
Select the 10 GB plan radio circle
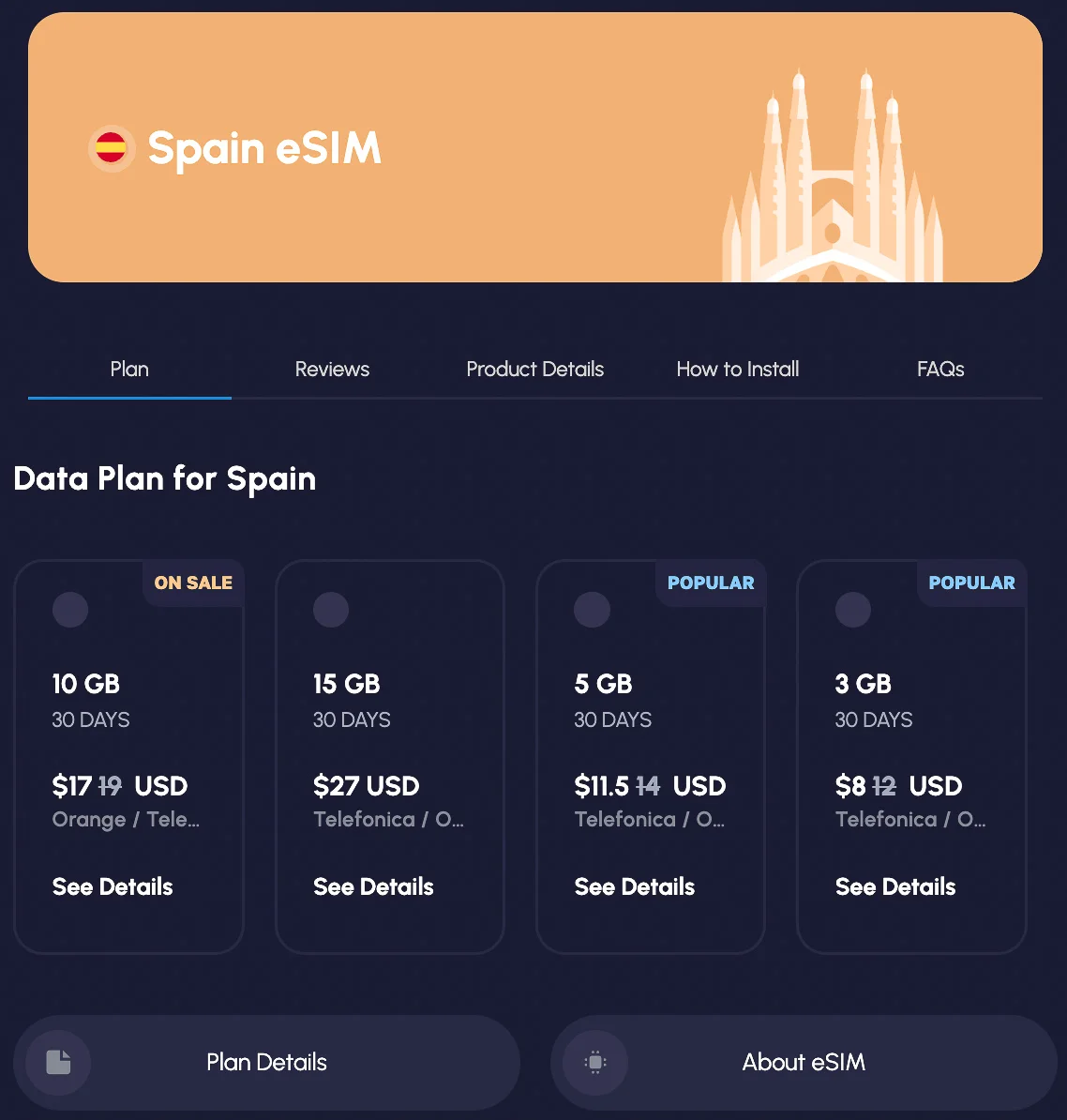(x=70, y=610)
